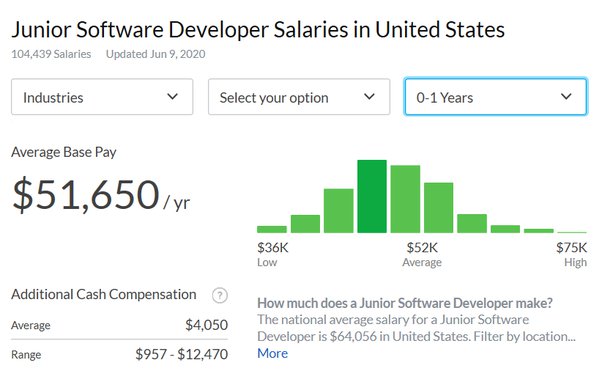This screenshot has width=602, height=371.
Task: Expand the Select your option dropdown
Action: click(x=299, y=97)
